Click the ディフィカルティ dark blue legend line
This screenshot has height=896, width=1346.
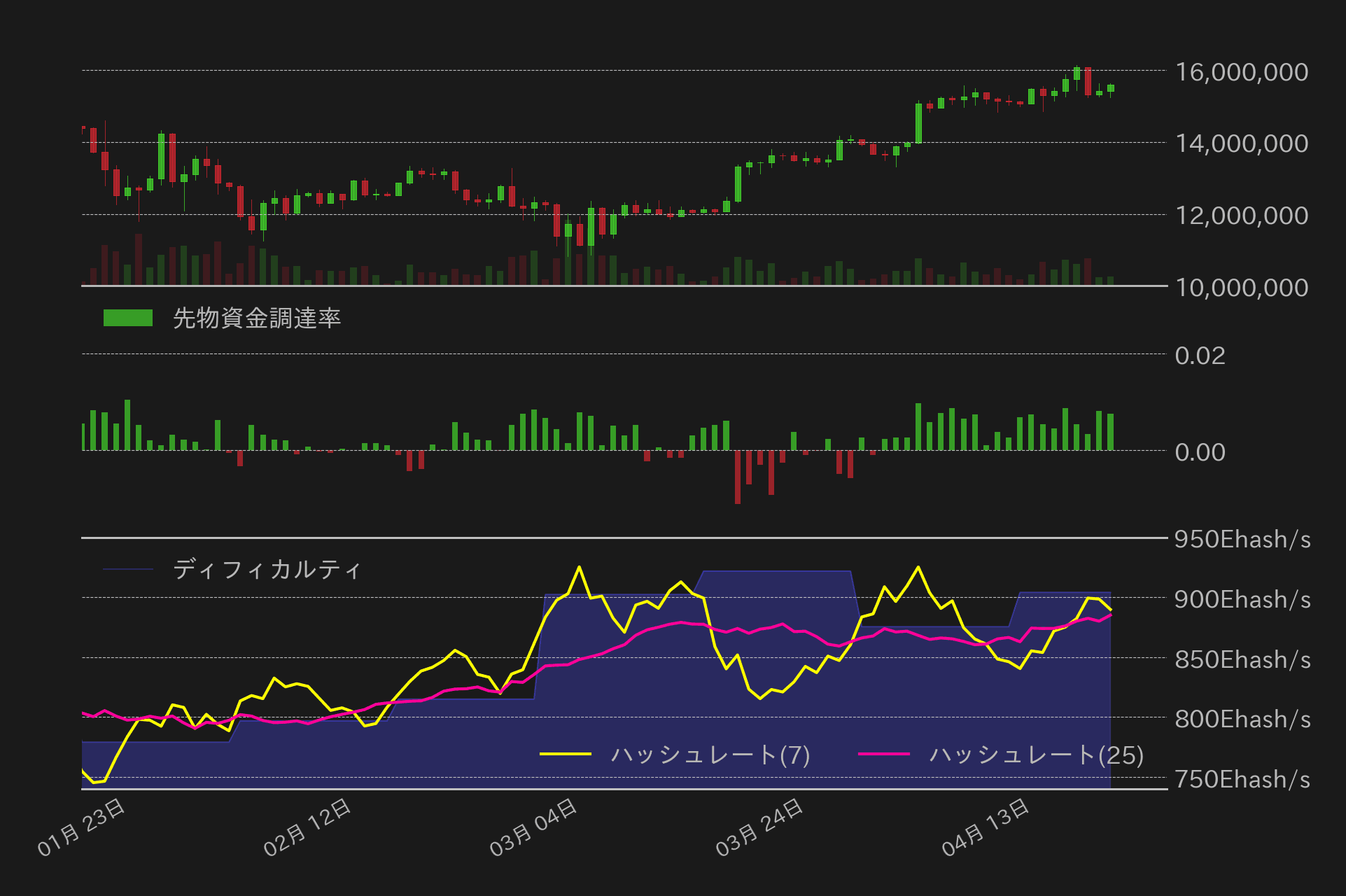[x=128, y=569]
